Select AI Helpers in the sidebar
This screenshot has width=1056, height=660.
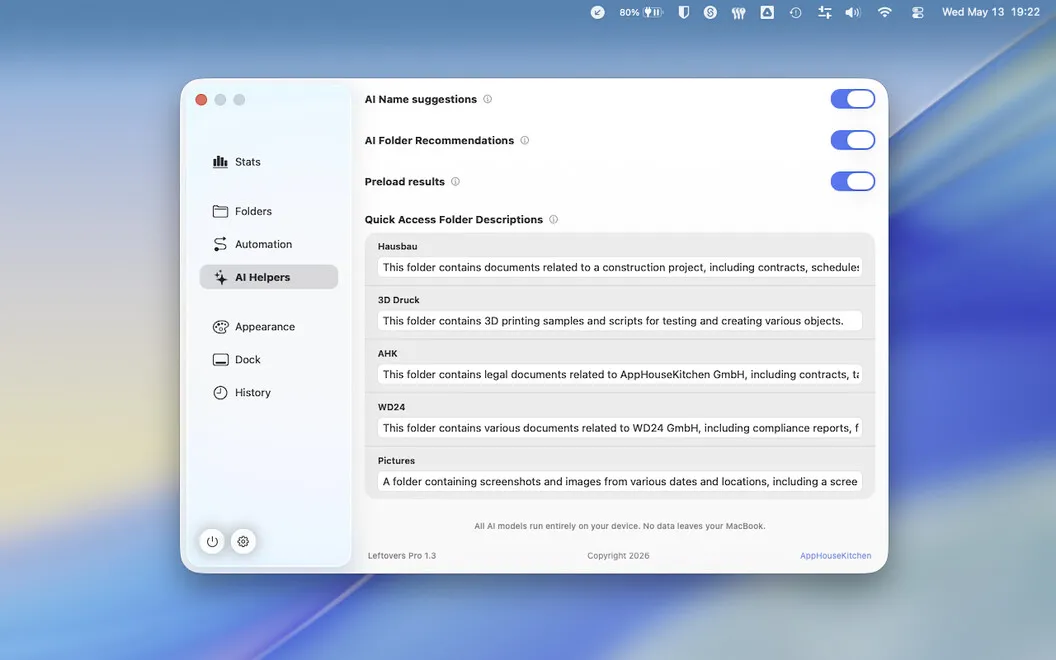[269, 277]
